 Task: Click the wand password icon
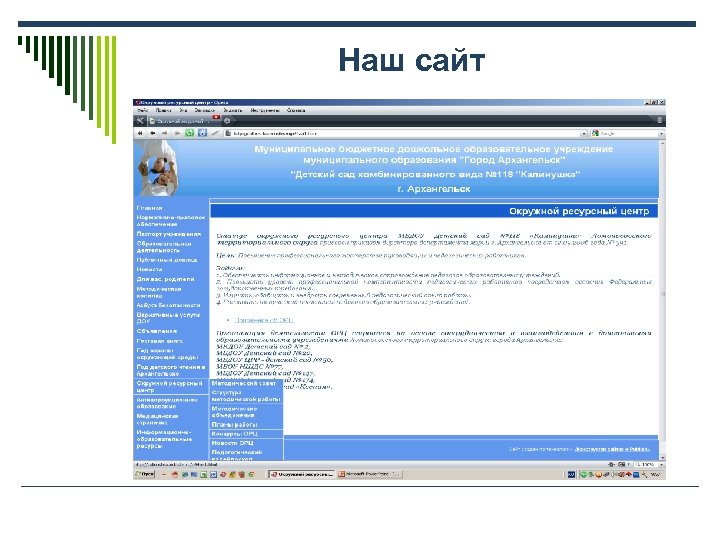tap(215, 134)
